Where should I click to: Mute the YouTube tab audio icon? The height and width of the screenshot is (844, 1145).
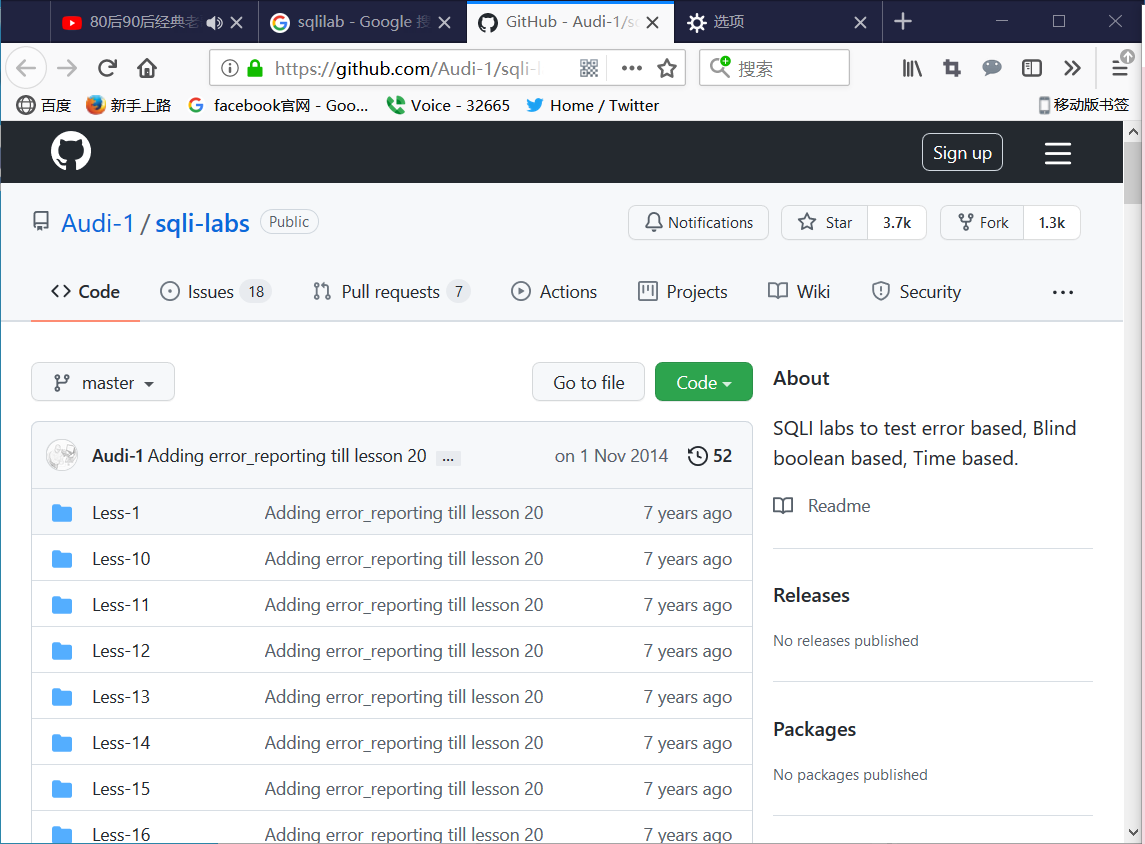coord(214,23)
